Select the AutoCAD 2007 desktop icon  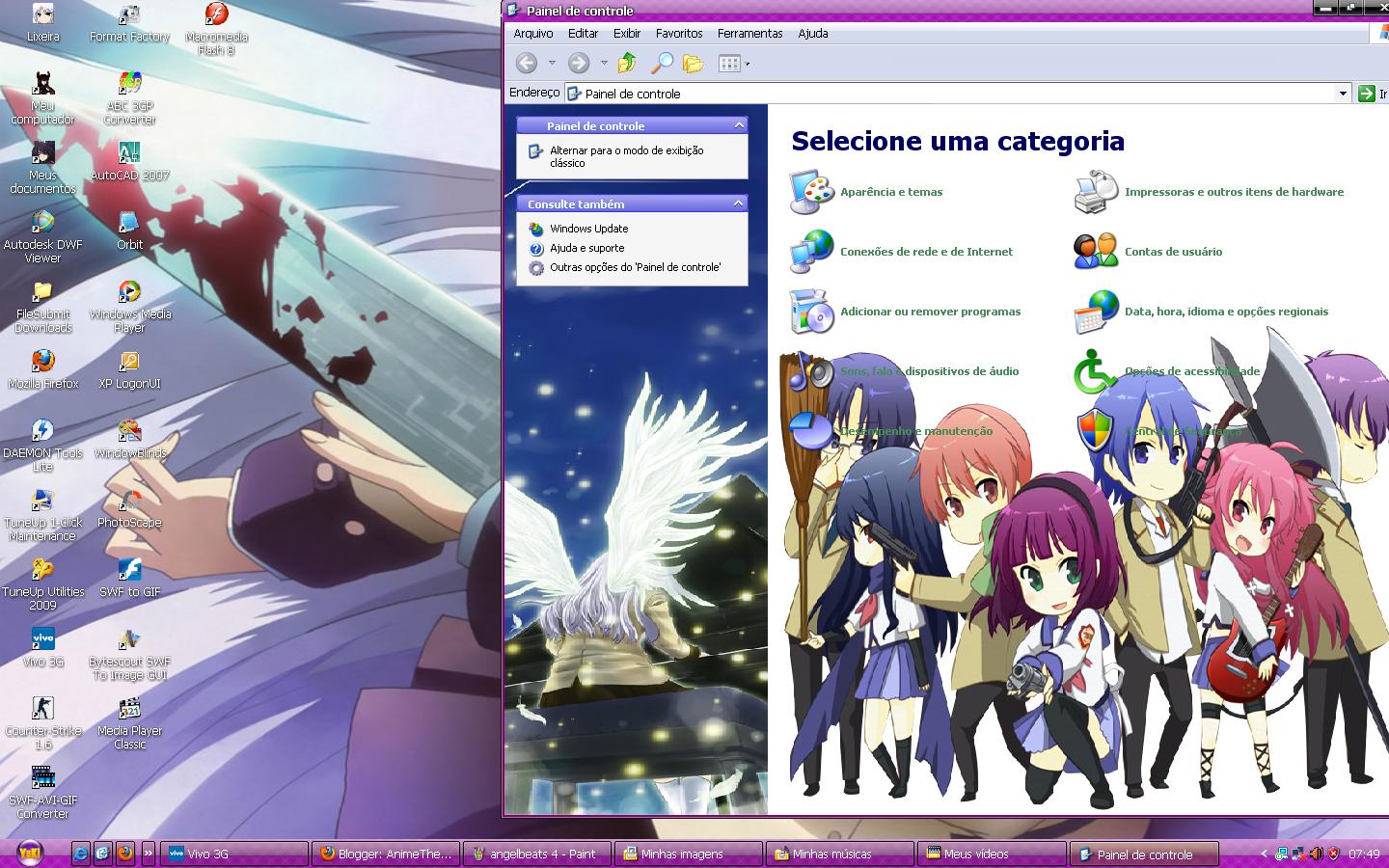pos(129,162)
